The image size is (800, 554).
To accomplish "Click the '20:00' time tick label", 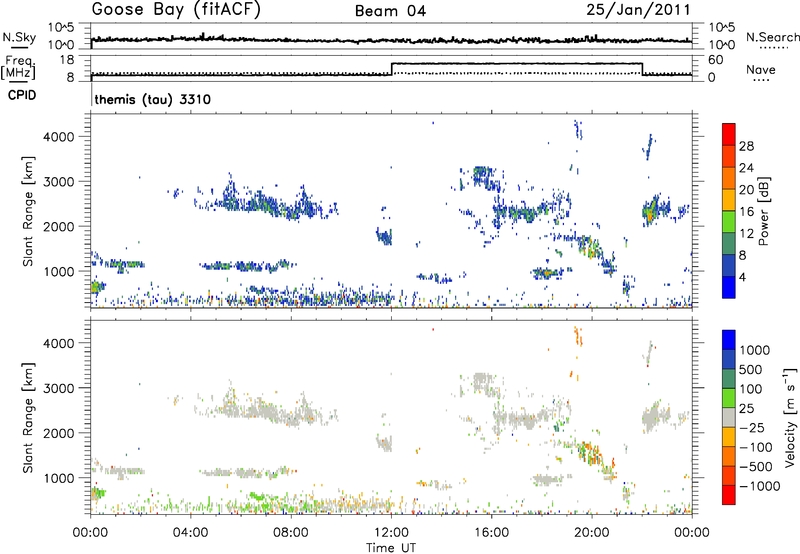I will 591,533.
